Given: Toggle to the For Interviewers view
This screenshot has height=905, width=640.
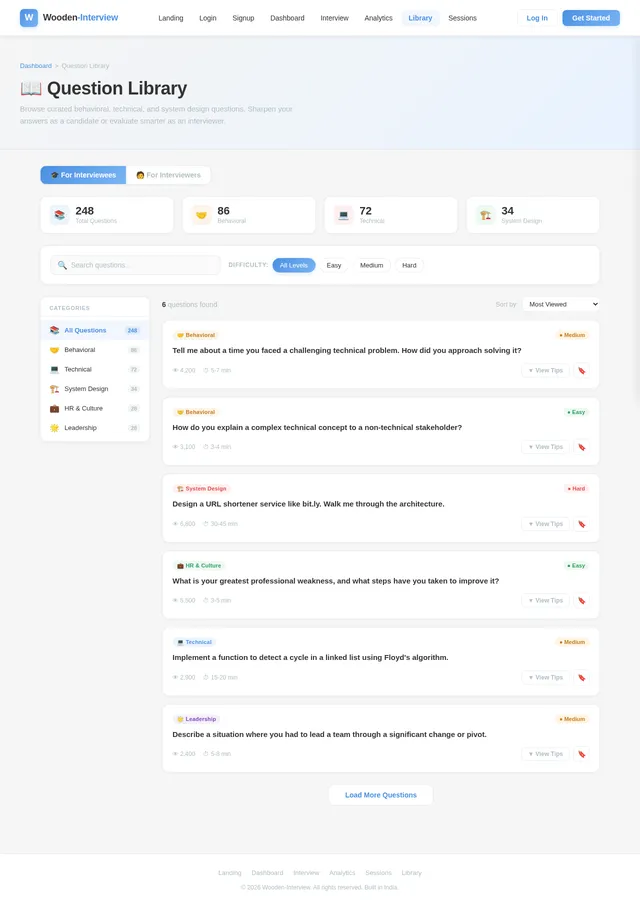Looking at the screenshot, I should (169, 175).
